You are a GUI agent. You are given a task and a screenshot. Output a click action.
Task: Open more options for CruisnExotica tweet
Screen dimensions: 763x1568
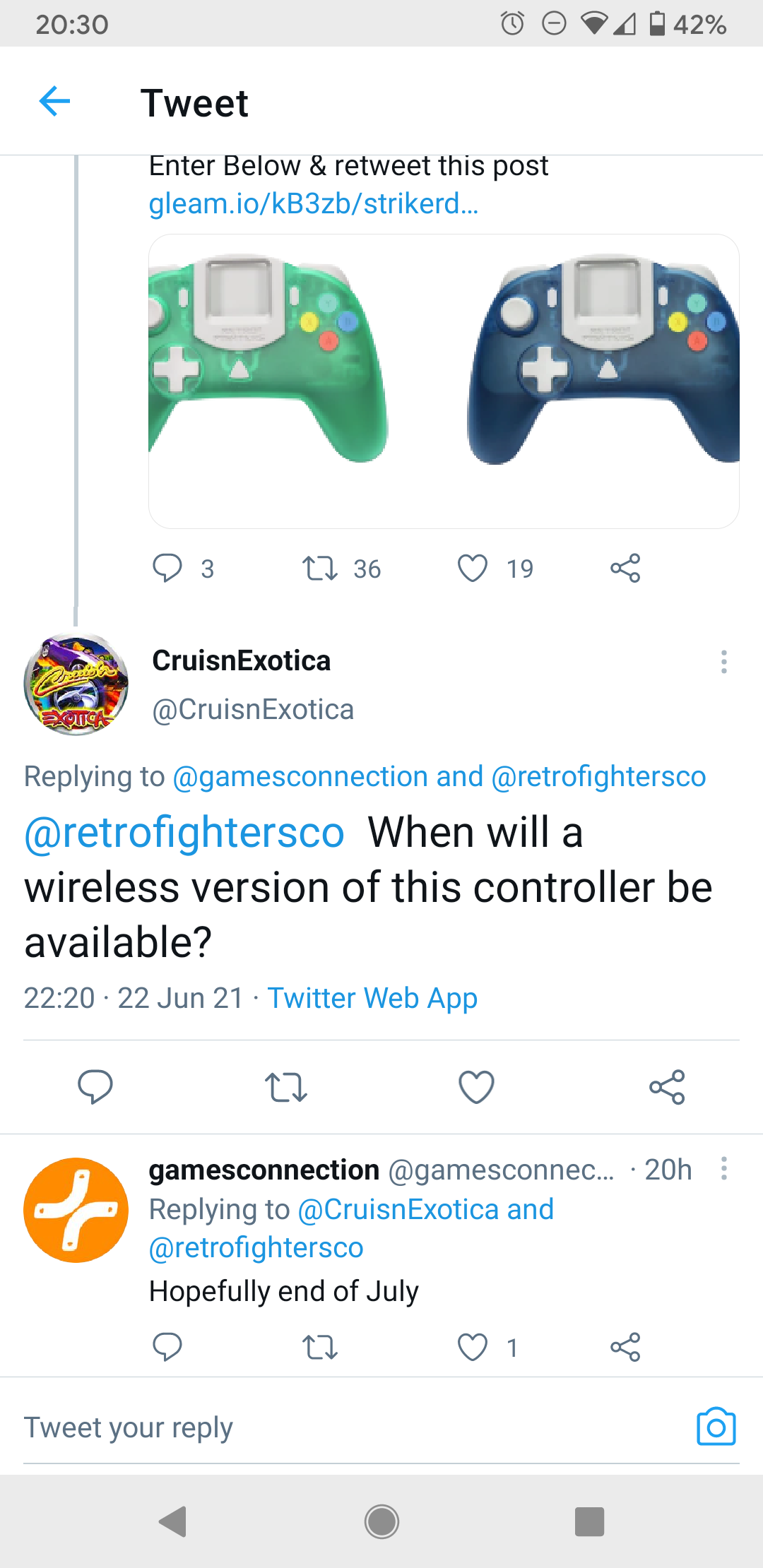[723, 662]
